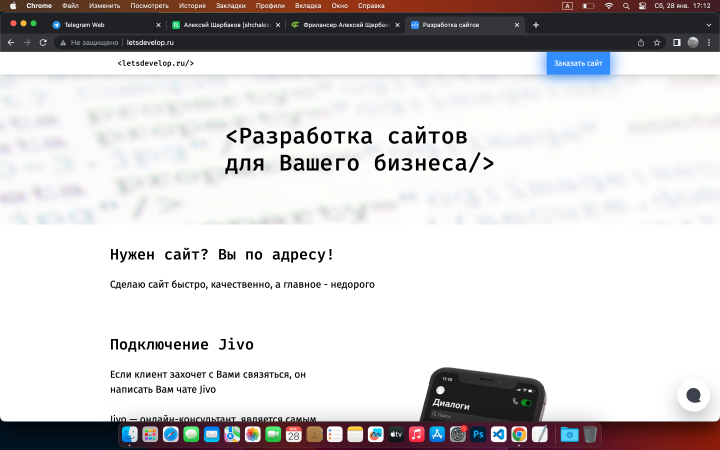Launch FaceTime from the Dock
Screen dimensions: 720x450
pos(273,434)
